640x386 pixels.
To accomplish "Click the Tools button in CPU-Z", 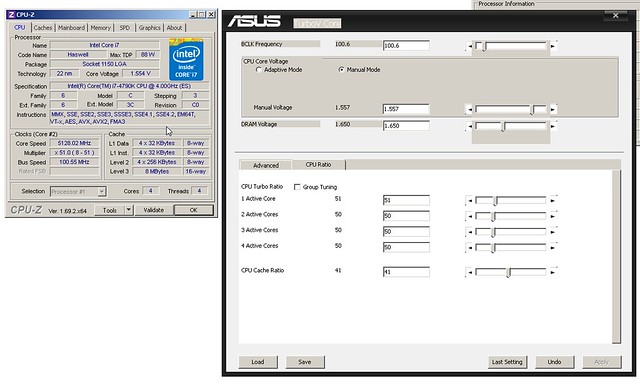I will (x=109, y=210).
